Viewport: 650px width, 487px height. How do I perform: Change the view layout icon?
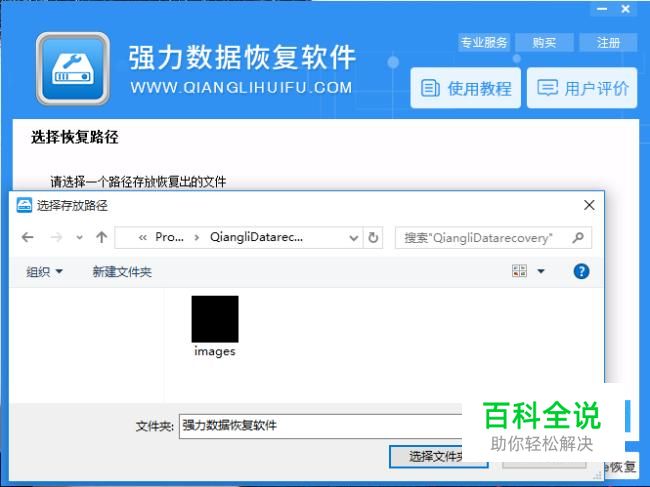(x=519, y=271)
